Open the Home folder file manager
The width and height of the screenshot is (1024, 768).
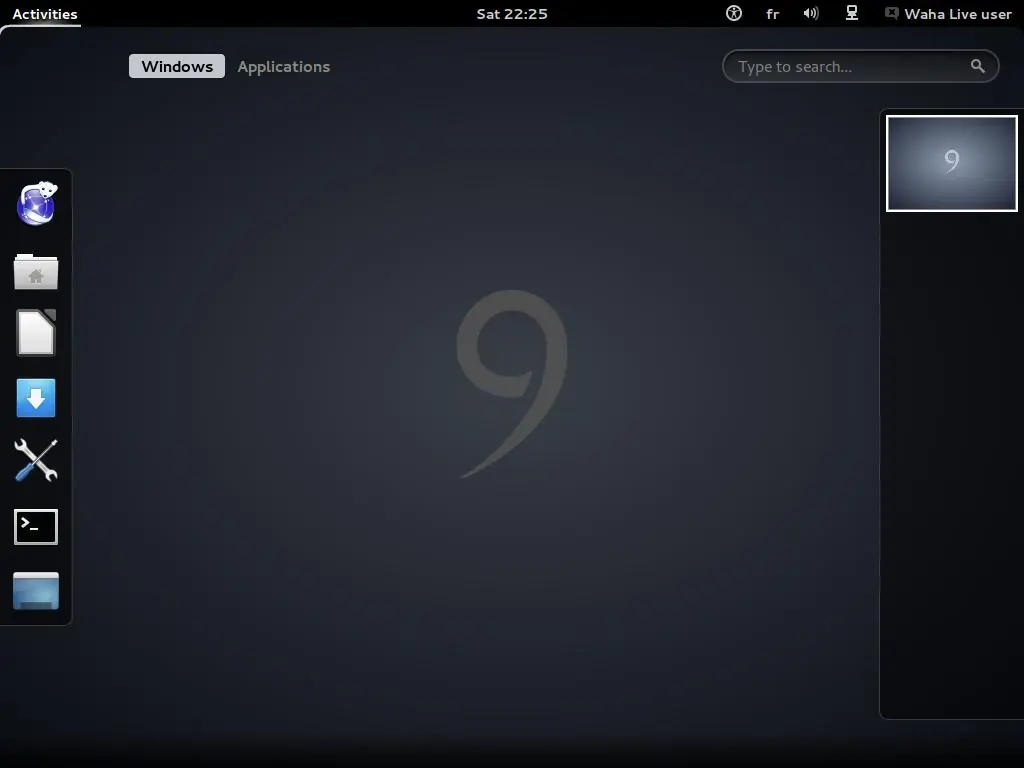tap(36, 271)
